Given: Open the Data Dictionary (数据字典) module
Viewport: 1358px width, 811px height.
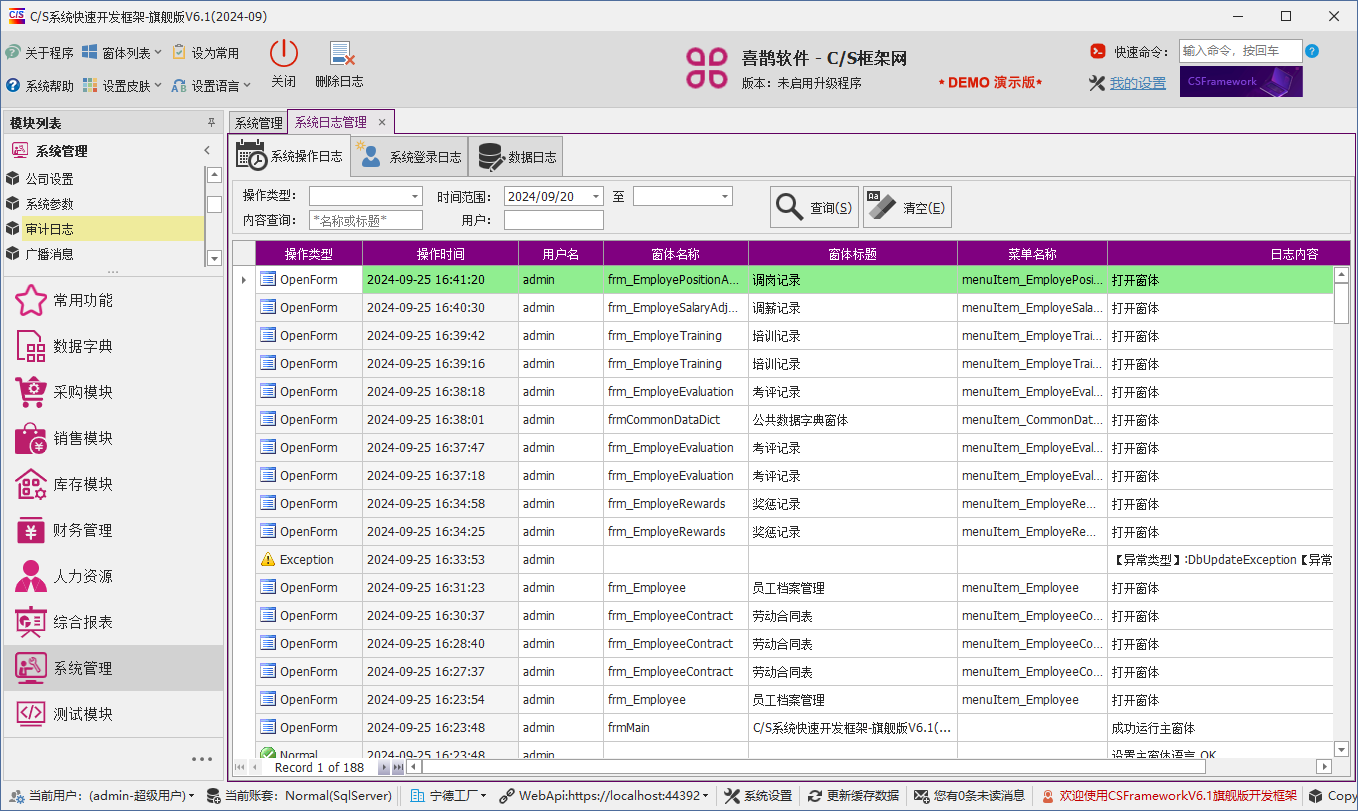Looking at the screenshot, I should [114, 346].
